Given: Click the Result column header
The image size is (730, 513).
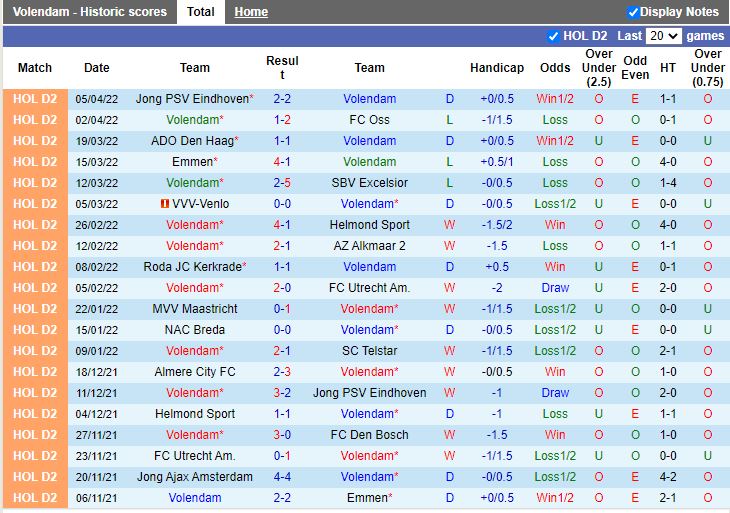Looking at the screenshot, I should [282, 68].
